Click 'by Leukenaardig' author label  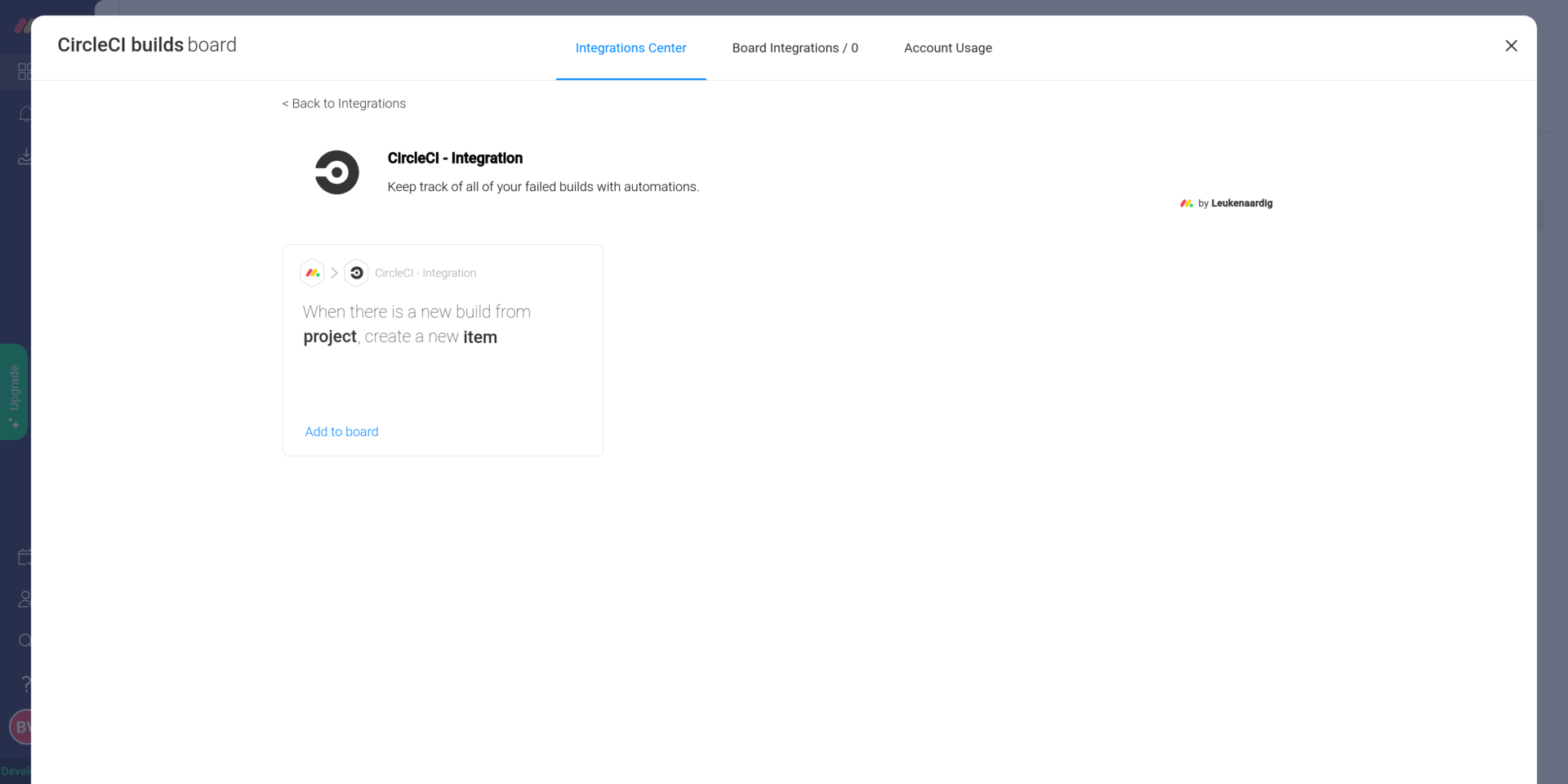pyautogui.click(x=1235, y=203)
